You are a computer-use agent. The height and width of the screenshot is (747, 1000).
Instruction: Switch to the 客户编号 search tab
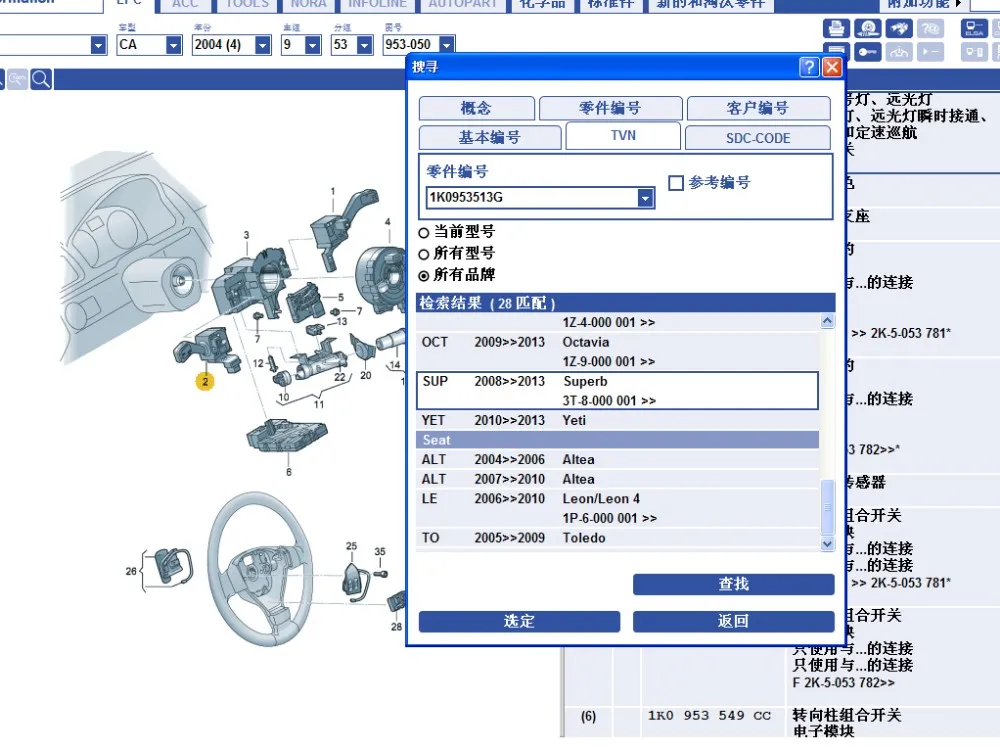coord(758,108)
